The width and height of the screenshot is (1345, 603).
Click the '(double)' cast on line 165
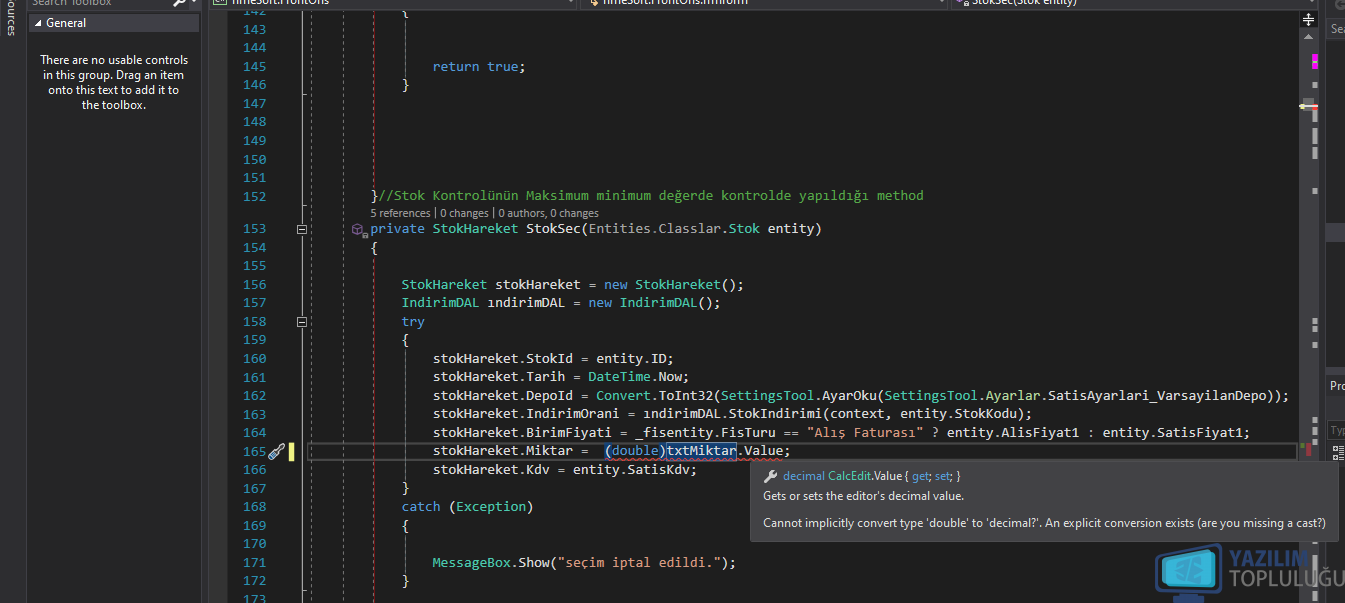(x=634, y=451)
